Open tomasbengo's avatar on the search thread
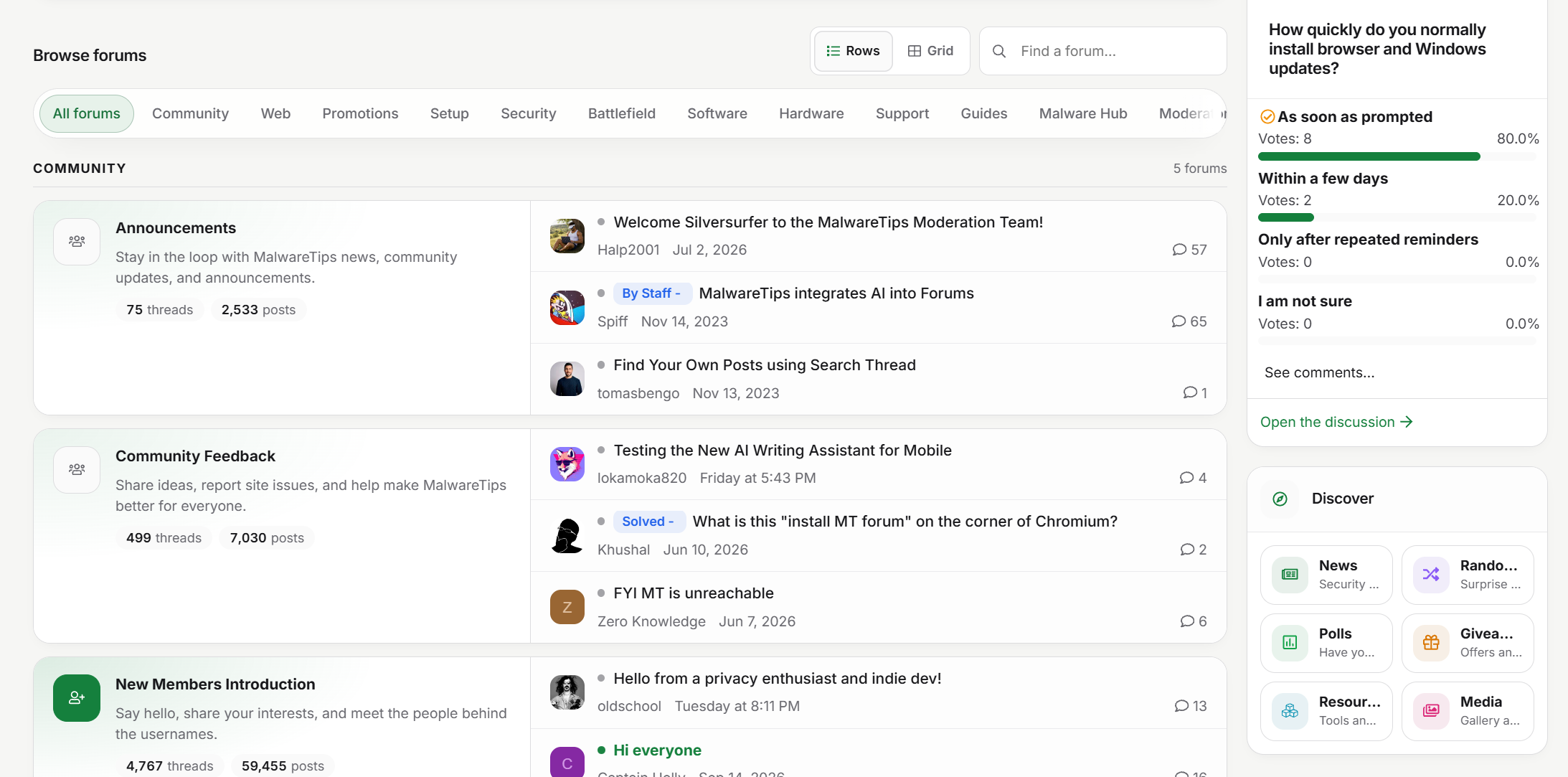This screenshot has height=777, width=1568. 567,379
